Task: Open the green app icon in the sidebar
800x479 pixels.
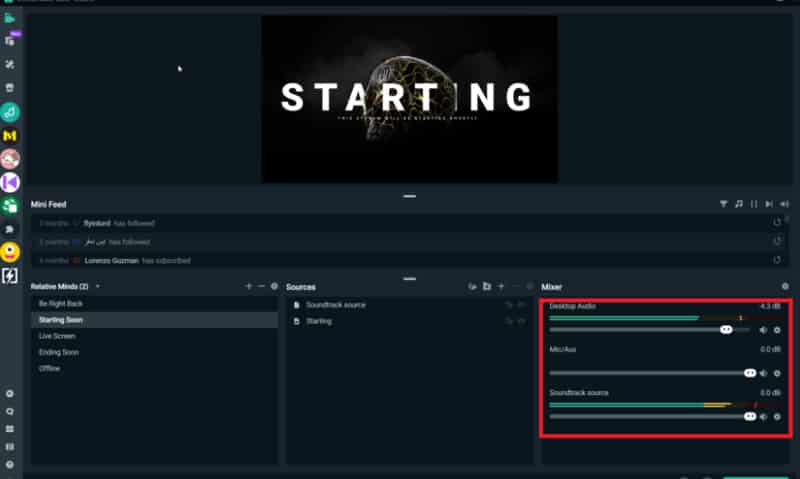Action: click(x=10, y=206)
